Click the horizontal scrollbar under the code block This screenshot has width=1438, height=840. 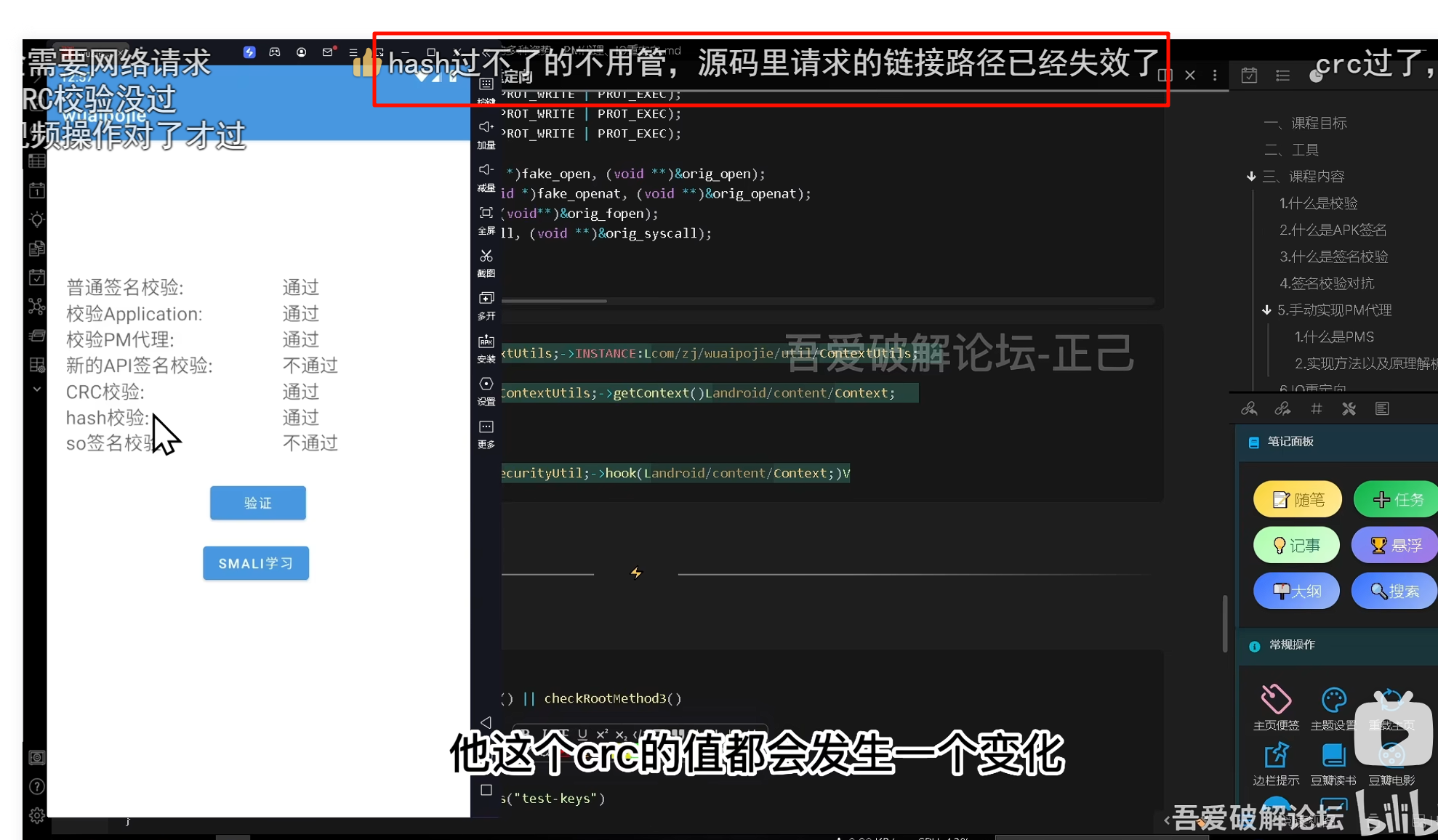click(554, 301)
